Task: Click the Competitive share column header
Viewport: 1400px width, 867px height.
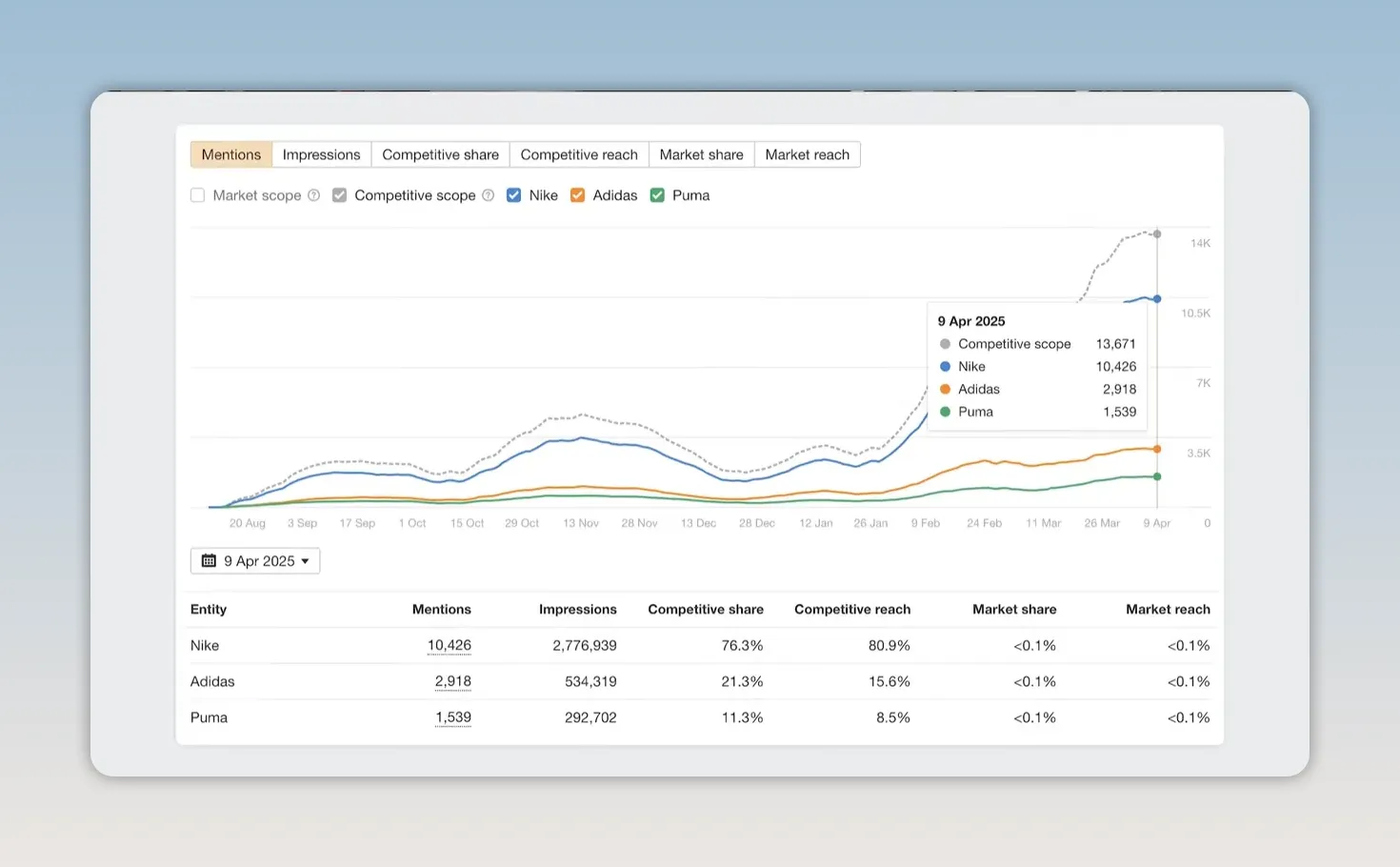Action: [x=706, y=609]
